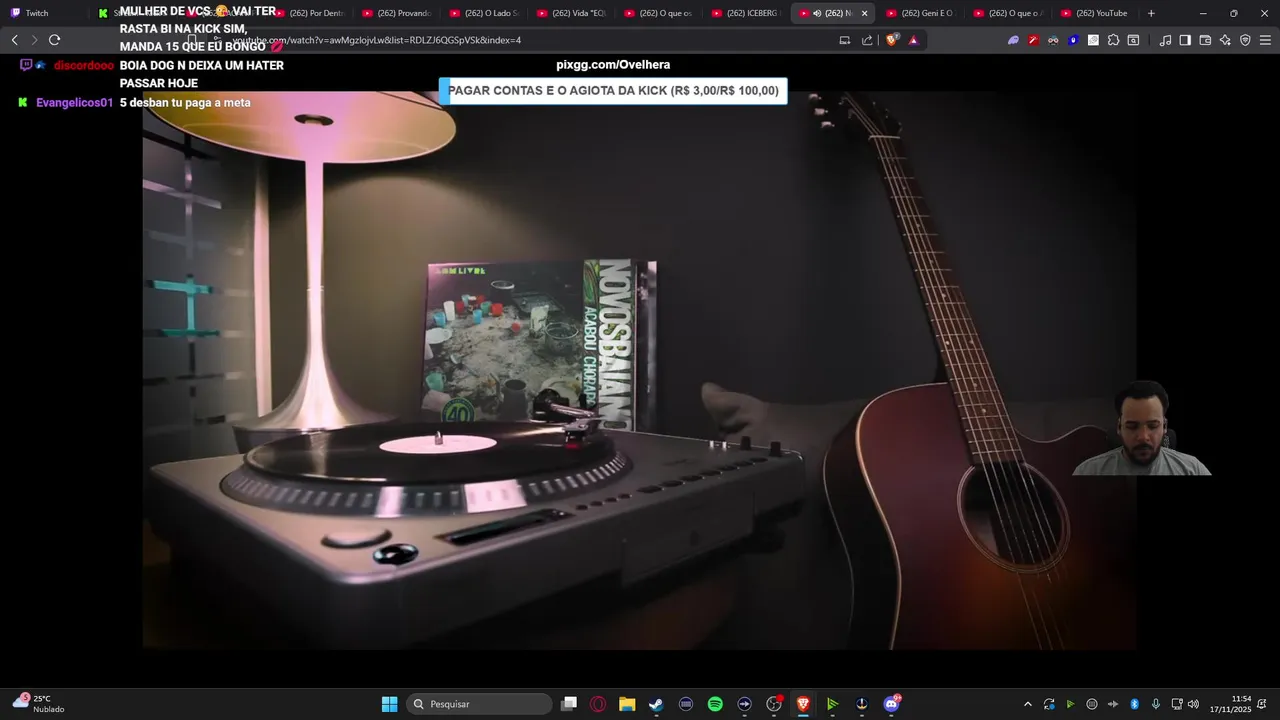
Task: Click the taskbar Pesquisar search box
Action: coord(479,704)
